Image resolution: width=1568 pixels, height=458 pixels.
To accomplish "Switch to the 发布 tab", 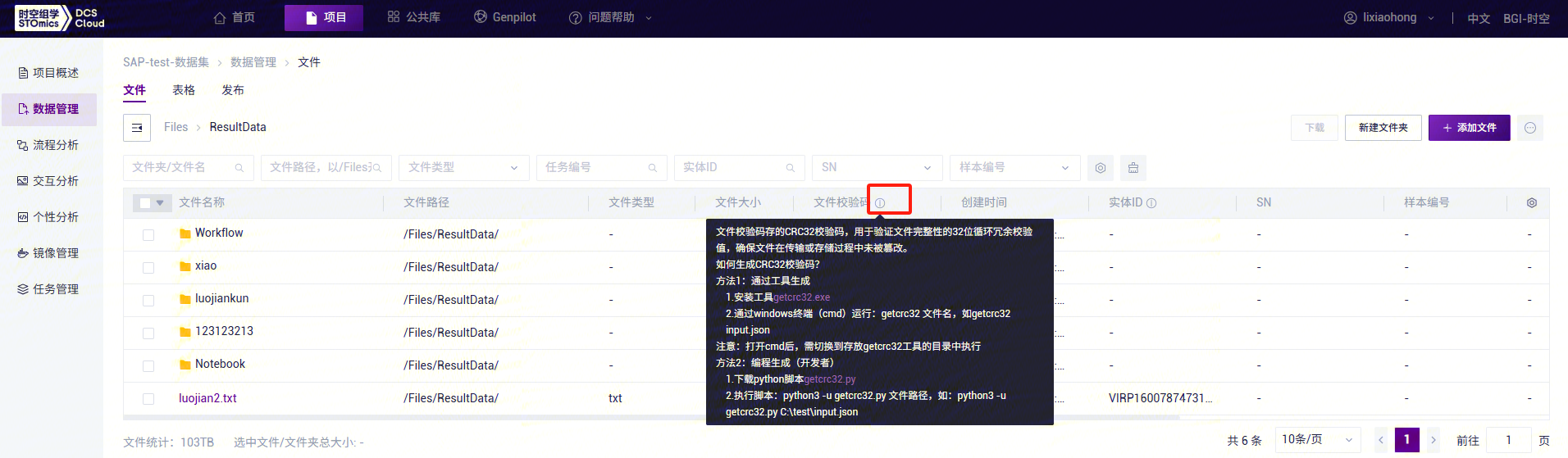I will point(233,90).
